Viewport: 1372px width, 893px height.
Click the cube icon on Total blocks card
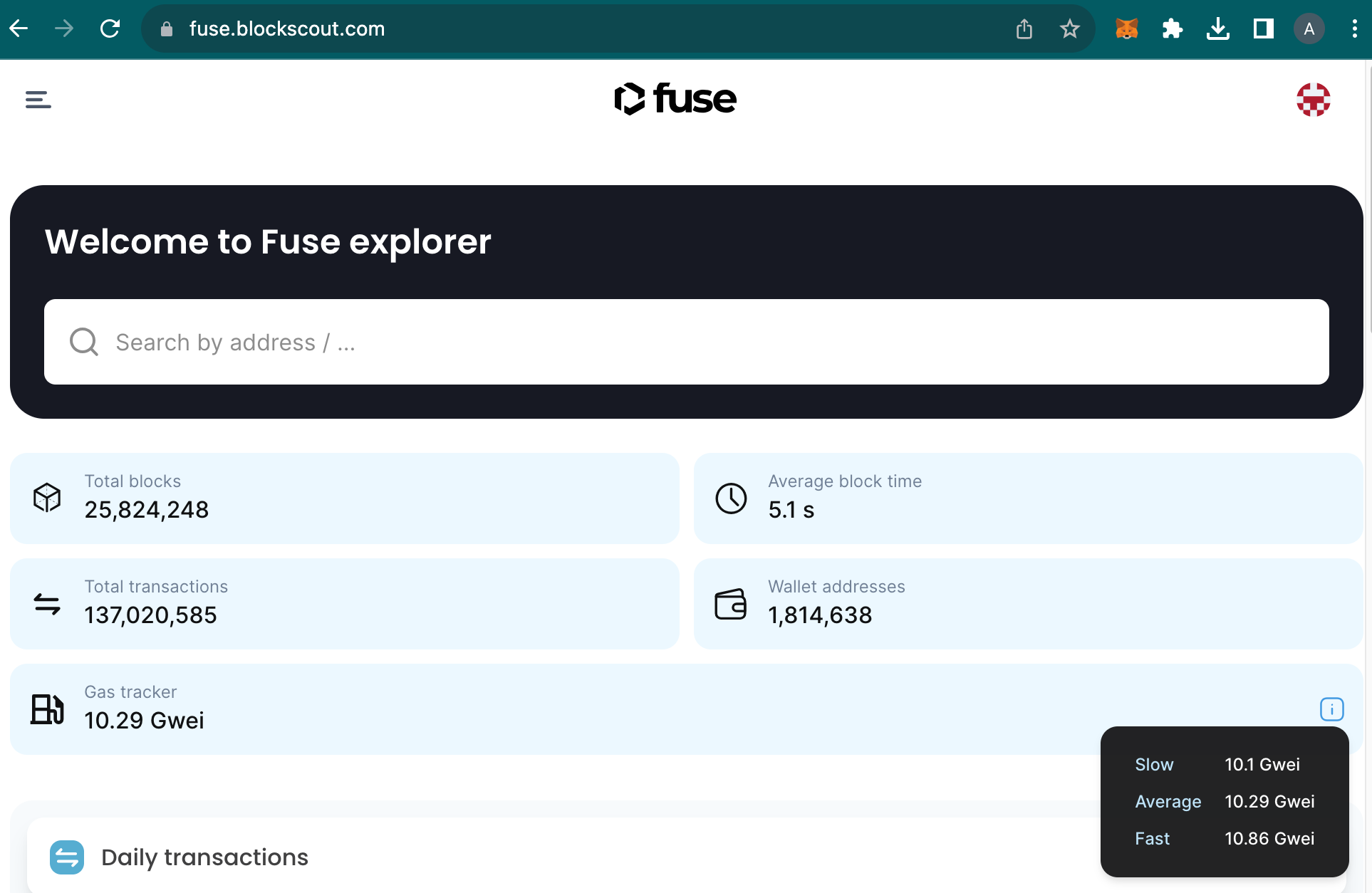46,497
